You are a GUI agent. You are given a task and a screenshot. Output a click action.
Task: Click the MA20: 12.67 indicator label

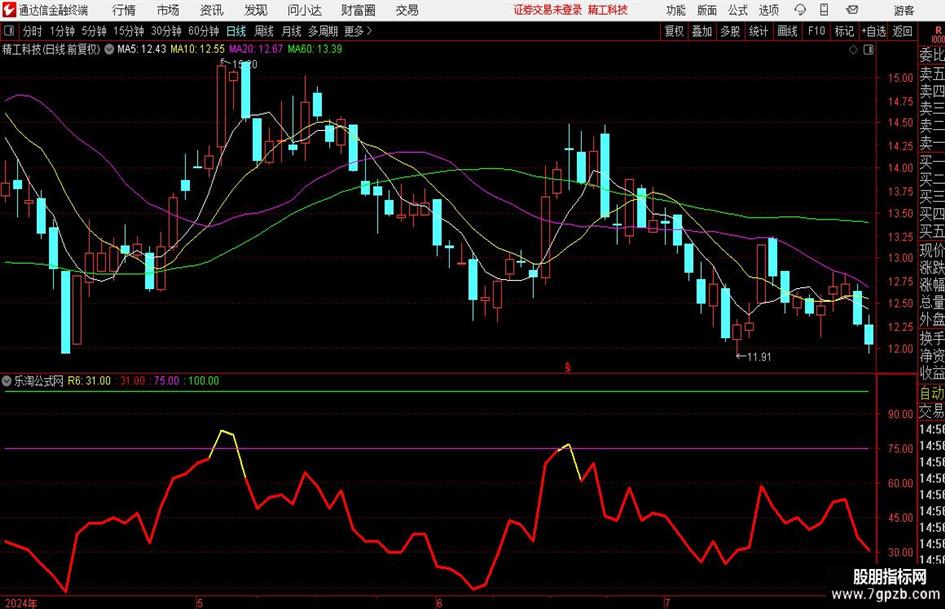tap(256, 49)
